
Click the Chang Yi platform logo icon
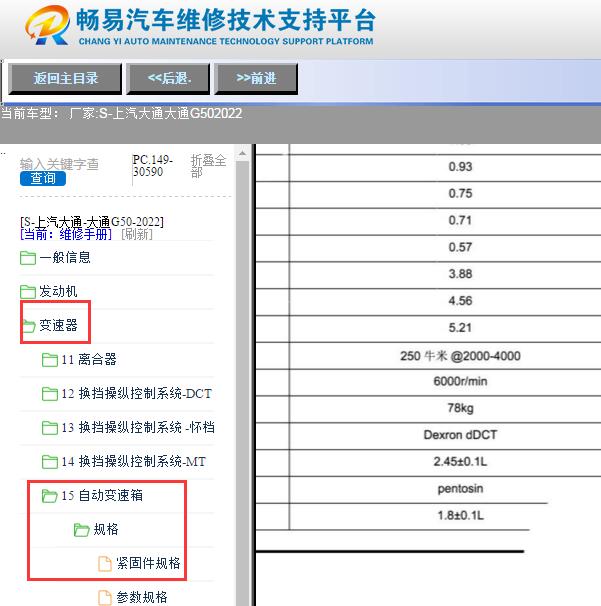[x=48, y=26]
